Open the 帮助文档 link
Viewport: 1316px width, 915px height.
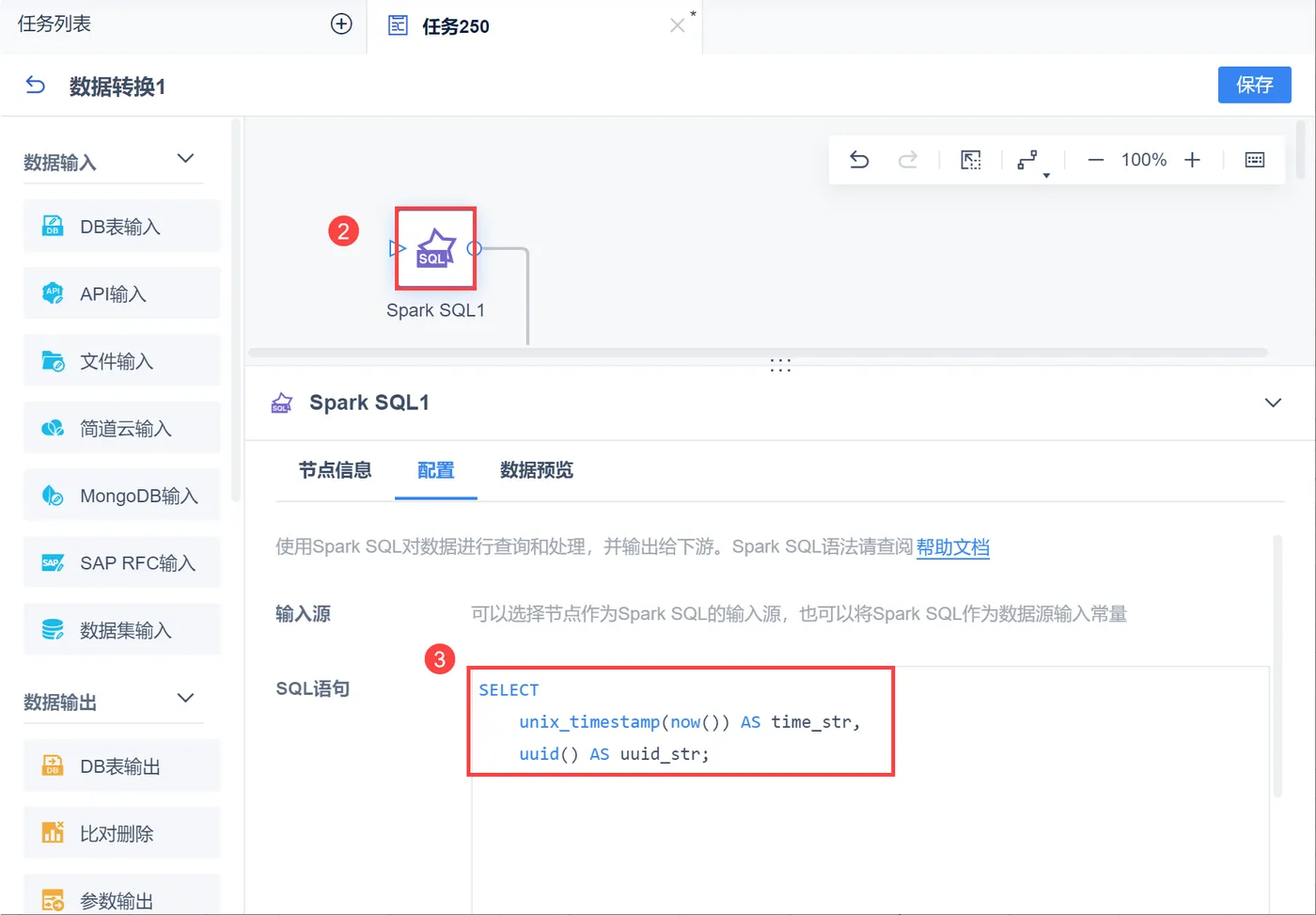(953, 547)
